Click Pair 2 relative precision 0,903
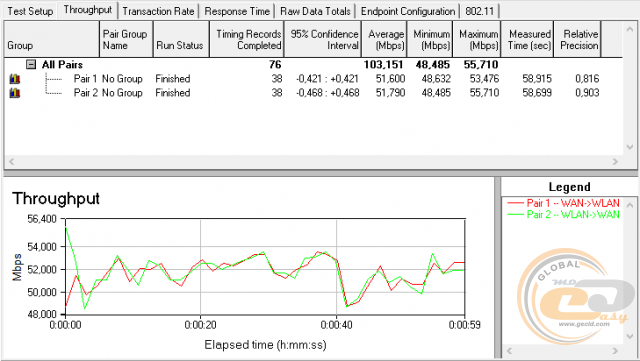 pyautogui.click(x=587, y=93)
